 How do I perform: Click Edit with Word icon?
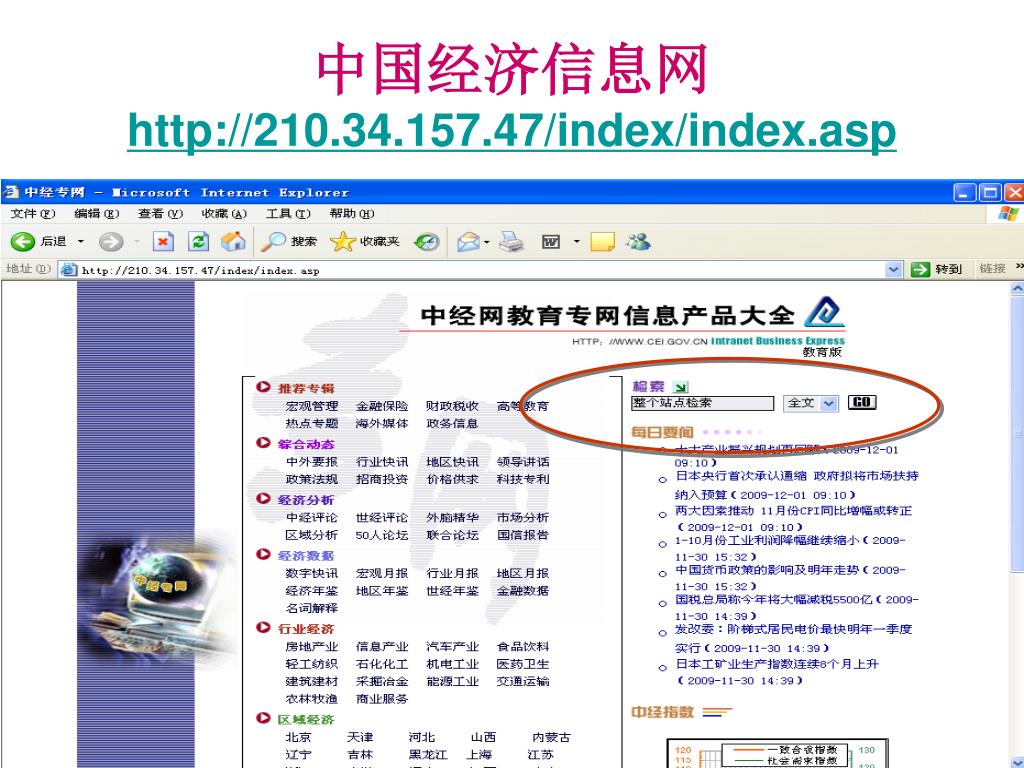[551, 242]
